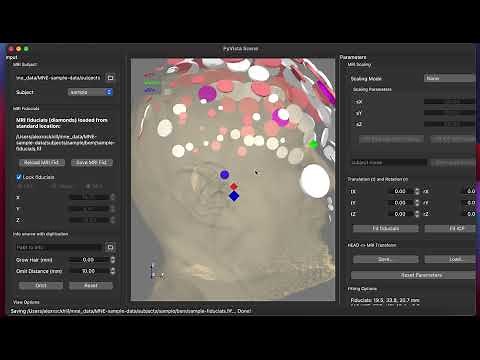Select the red diamond nasion fiducial marker
The height and width of the screenshot is (360, 480).
click(234, 186)
